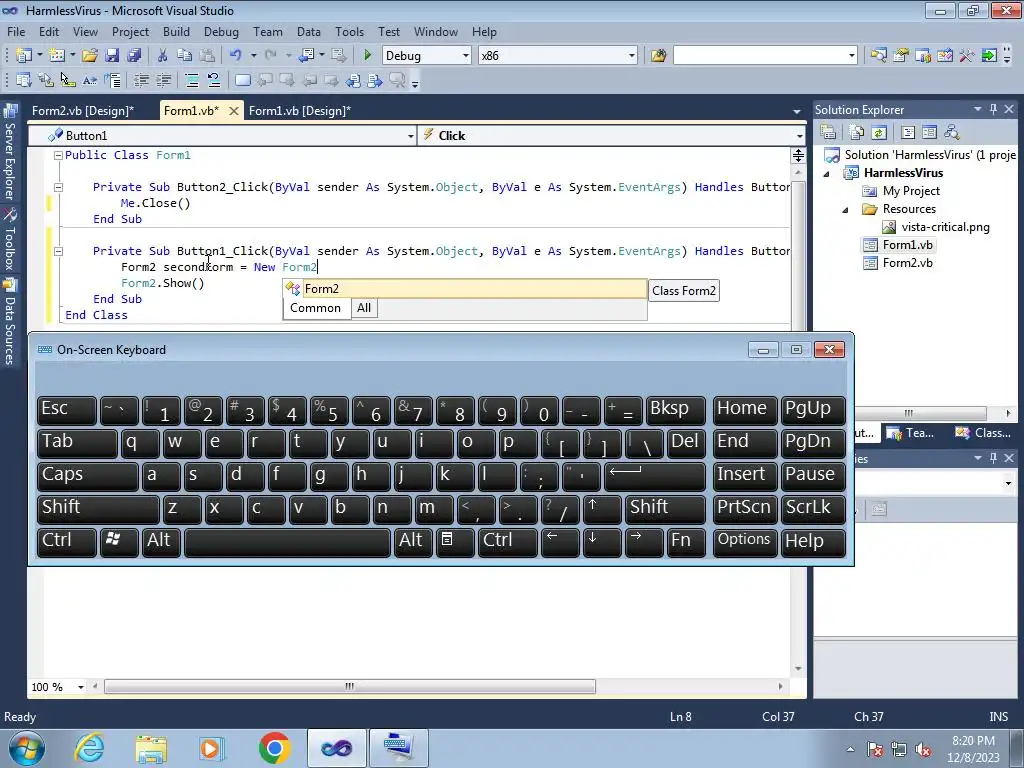The image size is (1024, 768).
Task: Click the code editor horizontal scrollbar
Action: click(x=350, y=687)
